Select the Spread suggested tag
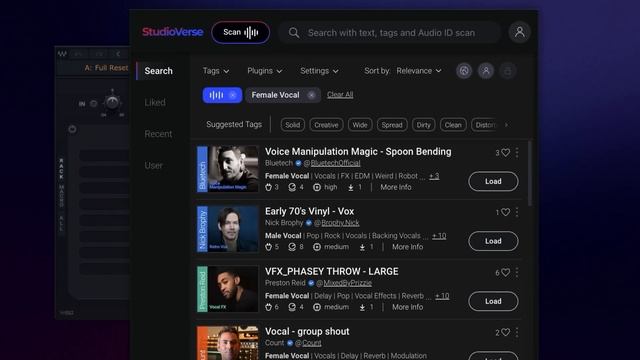Image resolution: width=640 pixels, height=360 pixels. pyautogui.click(x=392, y=125)
